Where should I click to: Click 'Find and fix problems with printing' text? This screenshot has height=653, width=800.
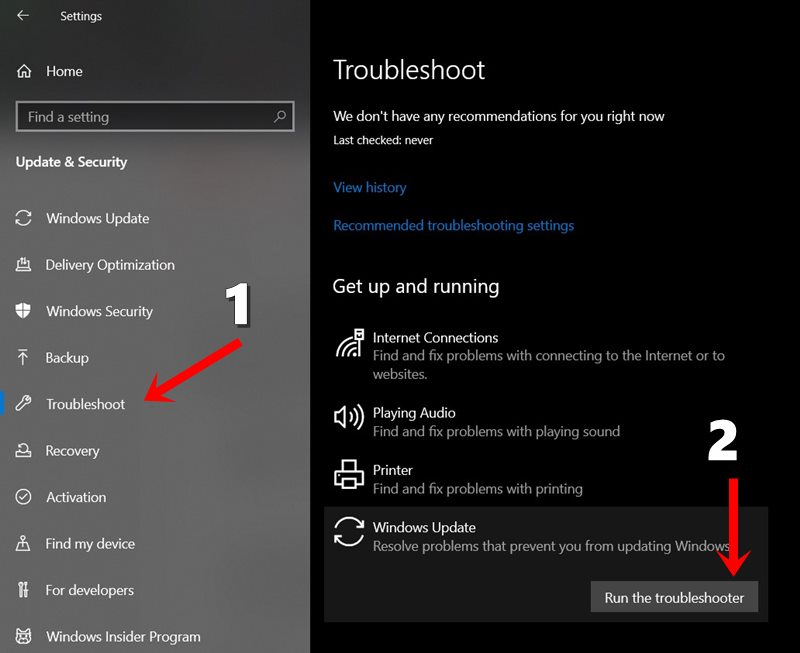[478, 489]
